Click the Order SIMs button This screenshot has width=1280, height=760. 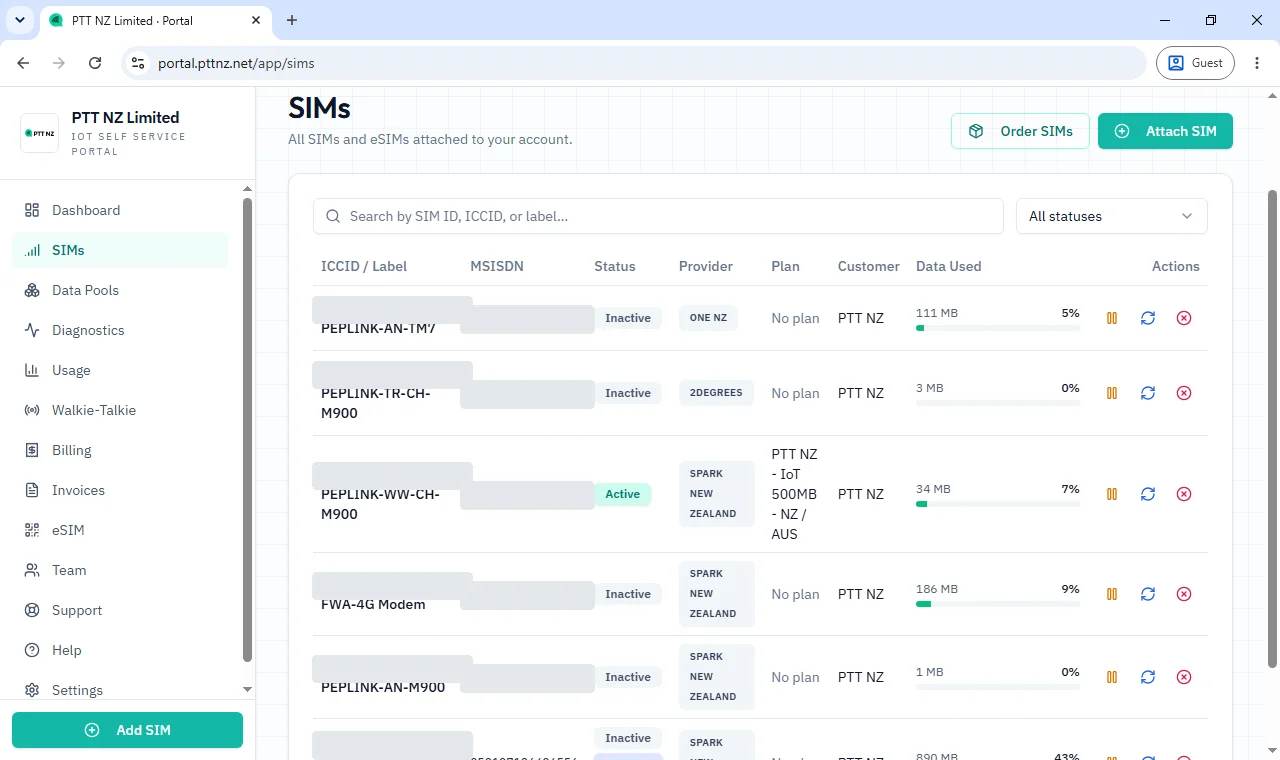tap(1020, 131)
